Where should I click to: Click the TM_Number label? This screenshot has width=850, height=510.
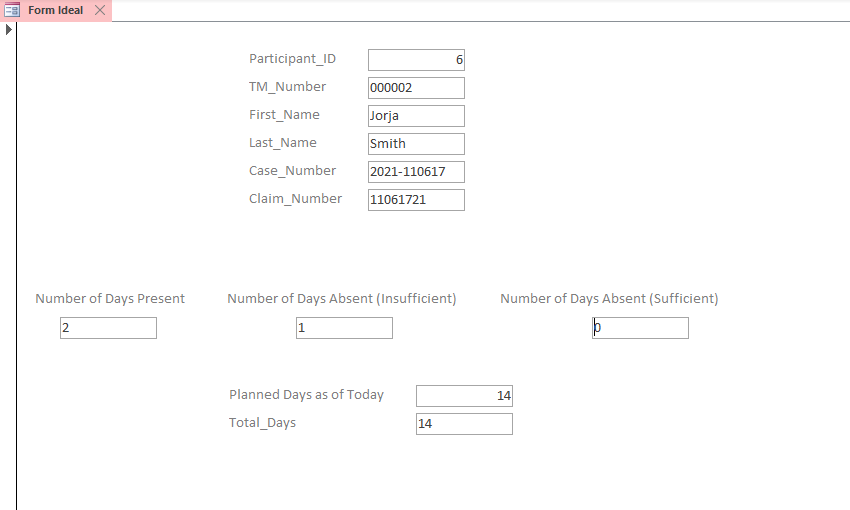(287, 87)
